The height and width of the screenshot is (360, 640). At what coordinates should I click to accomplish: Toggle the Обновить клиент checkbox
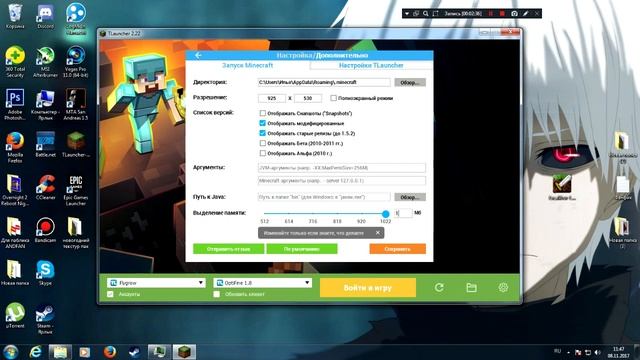coord(217,294)
